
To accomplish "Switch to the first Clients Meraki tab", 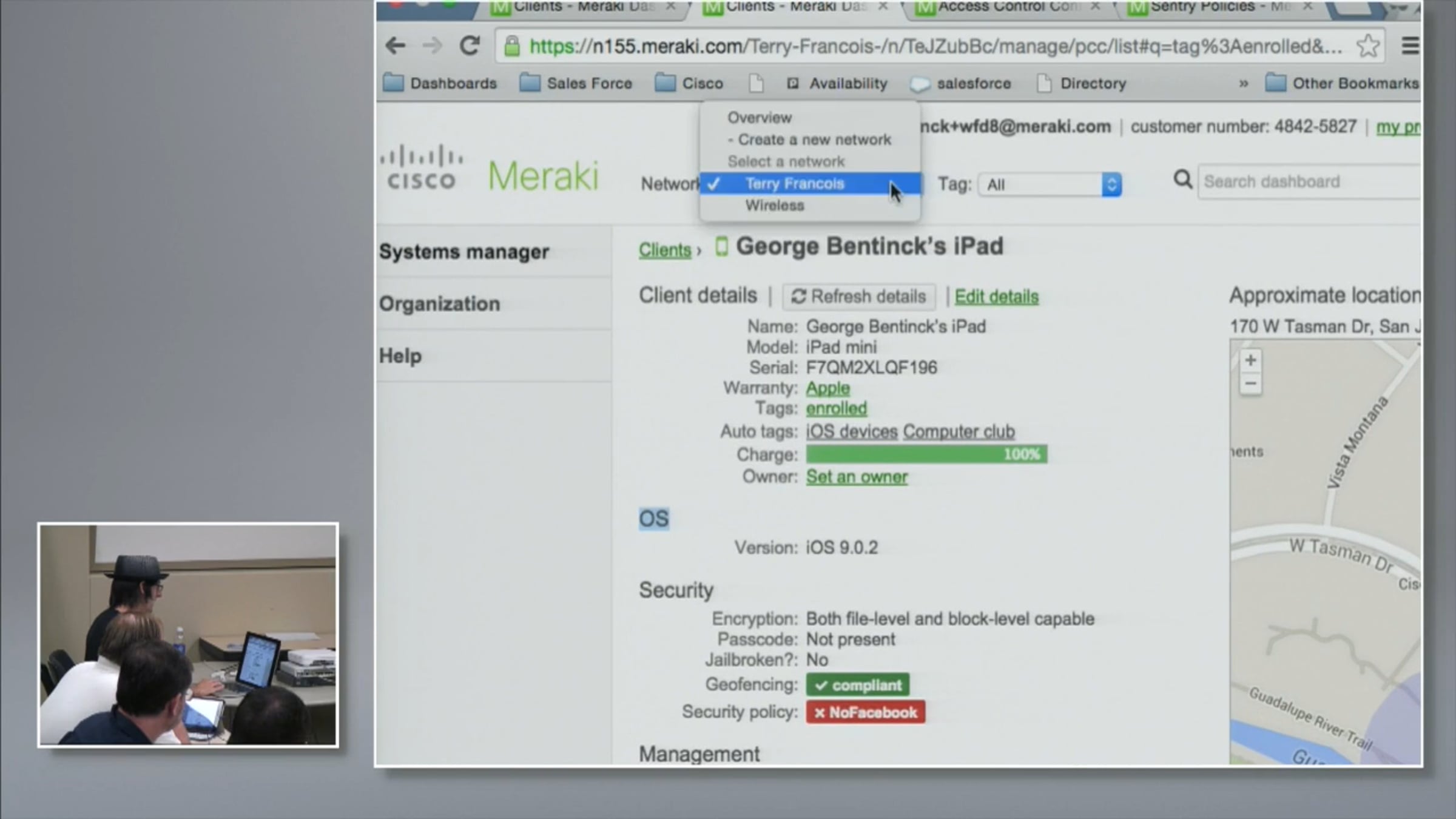I will (584, 8).
